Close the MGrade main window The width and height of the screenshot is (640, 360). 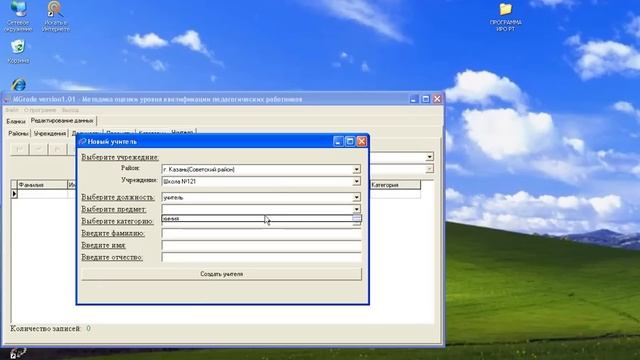(x=437, y=99)
